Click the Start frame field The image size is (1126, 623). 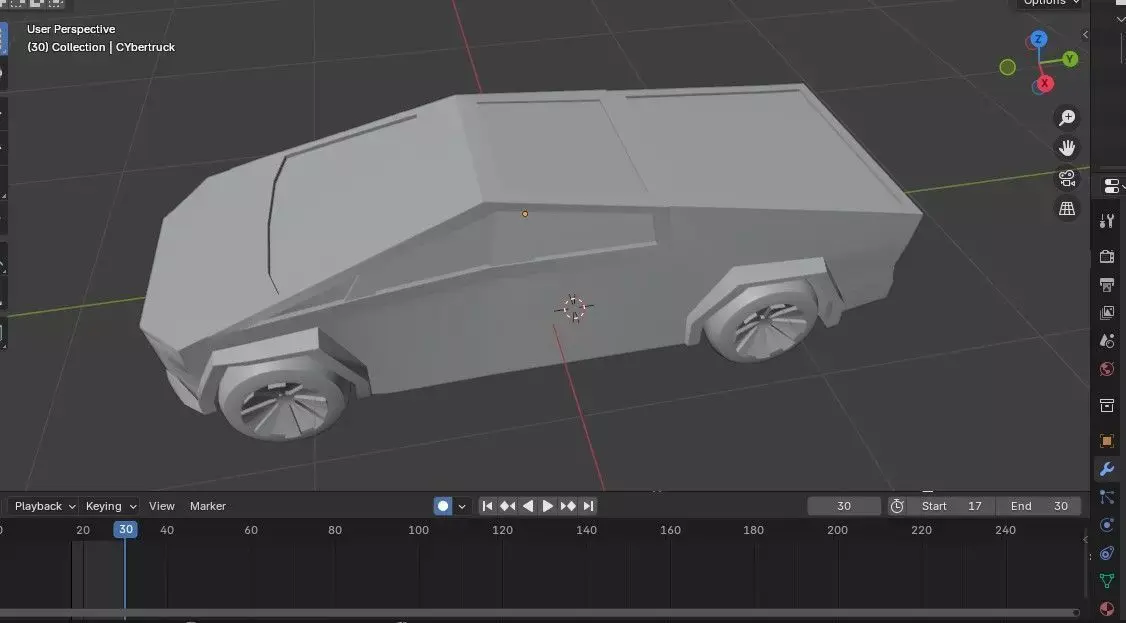(951, 506)
